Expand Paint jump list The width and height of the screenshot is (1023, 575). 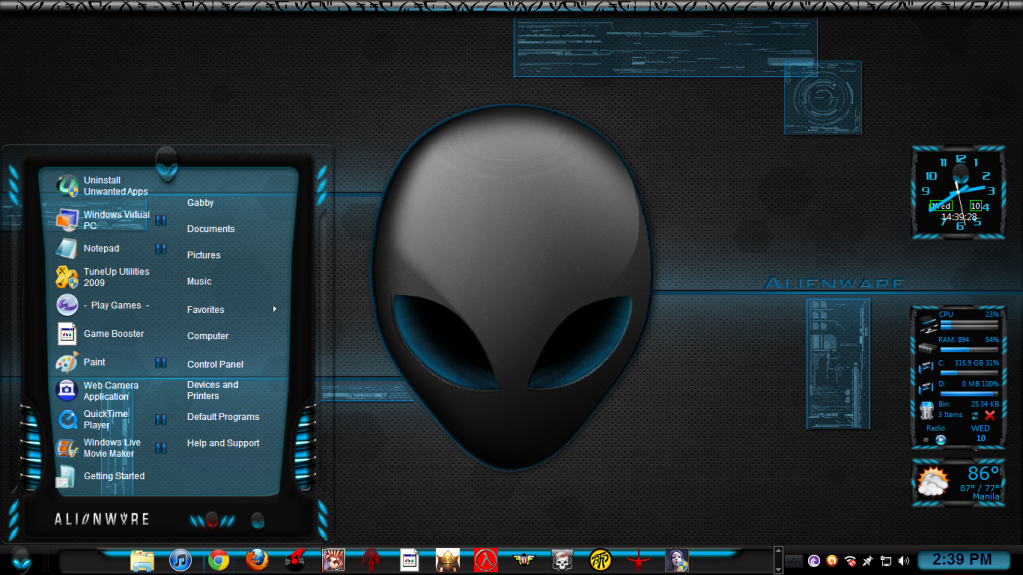tap(160, 362)
